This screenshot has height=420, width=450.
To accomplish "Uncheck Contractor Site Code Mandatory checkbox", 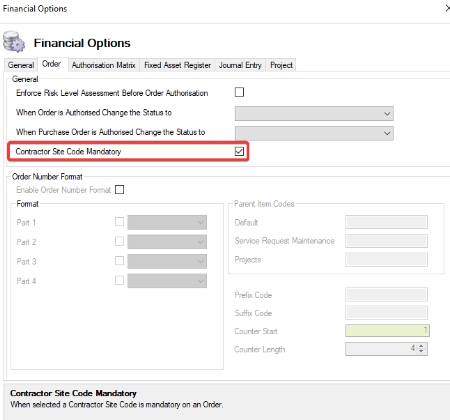I will coord(239,152).
